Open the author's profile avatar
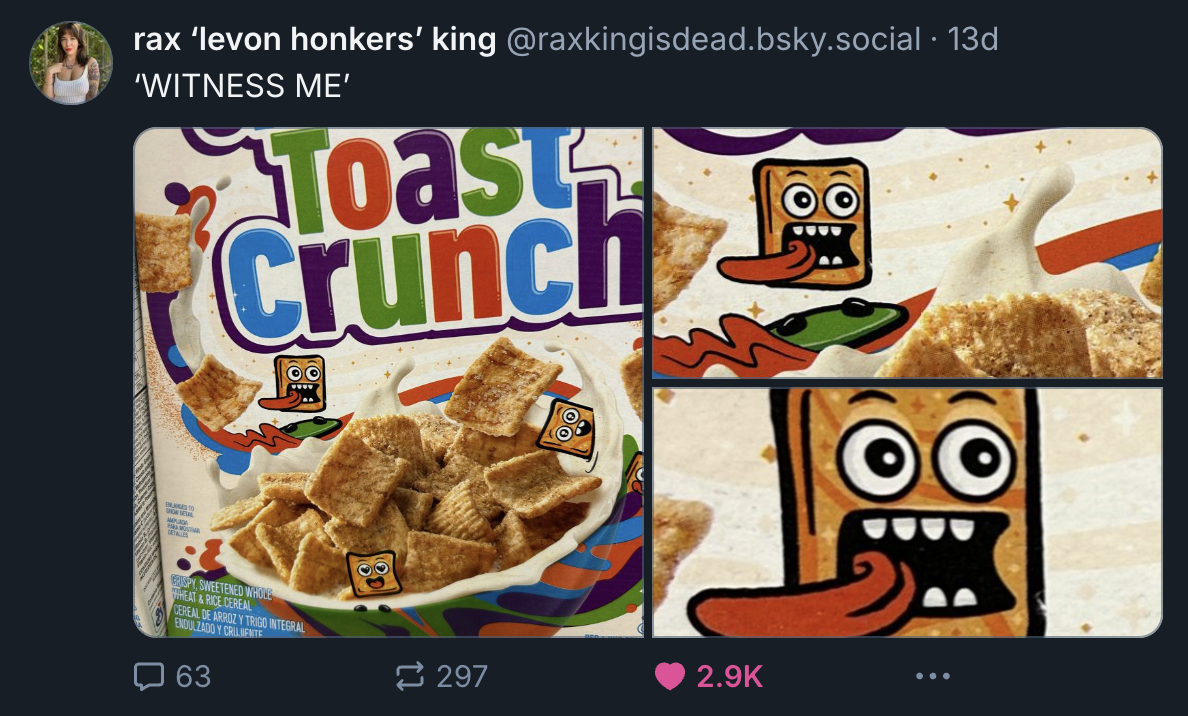Image resolution: width=1188 pixels, height=716 pixels. pos(71,63)
